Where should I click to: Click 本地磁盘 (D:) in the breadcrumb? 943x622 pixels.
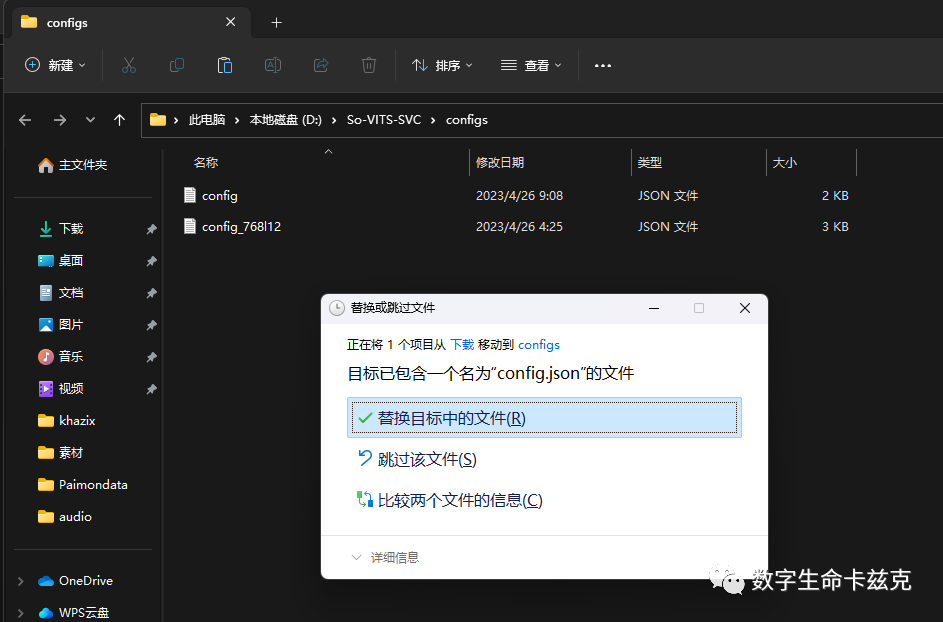[x=286, y=120]
